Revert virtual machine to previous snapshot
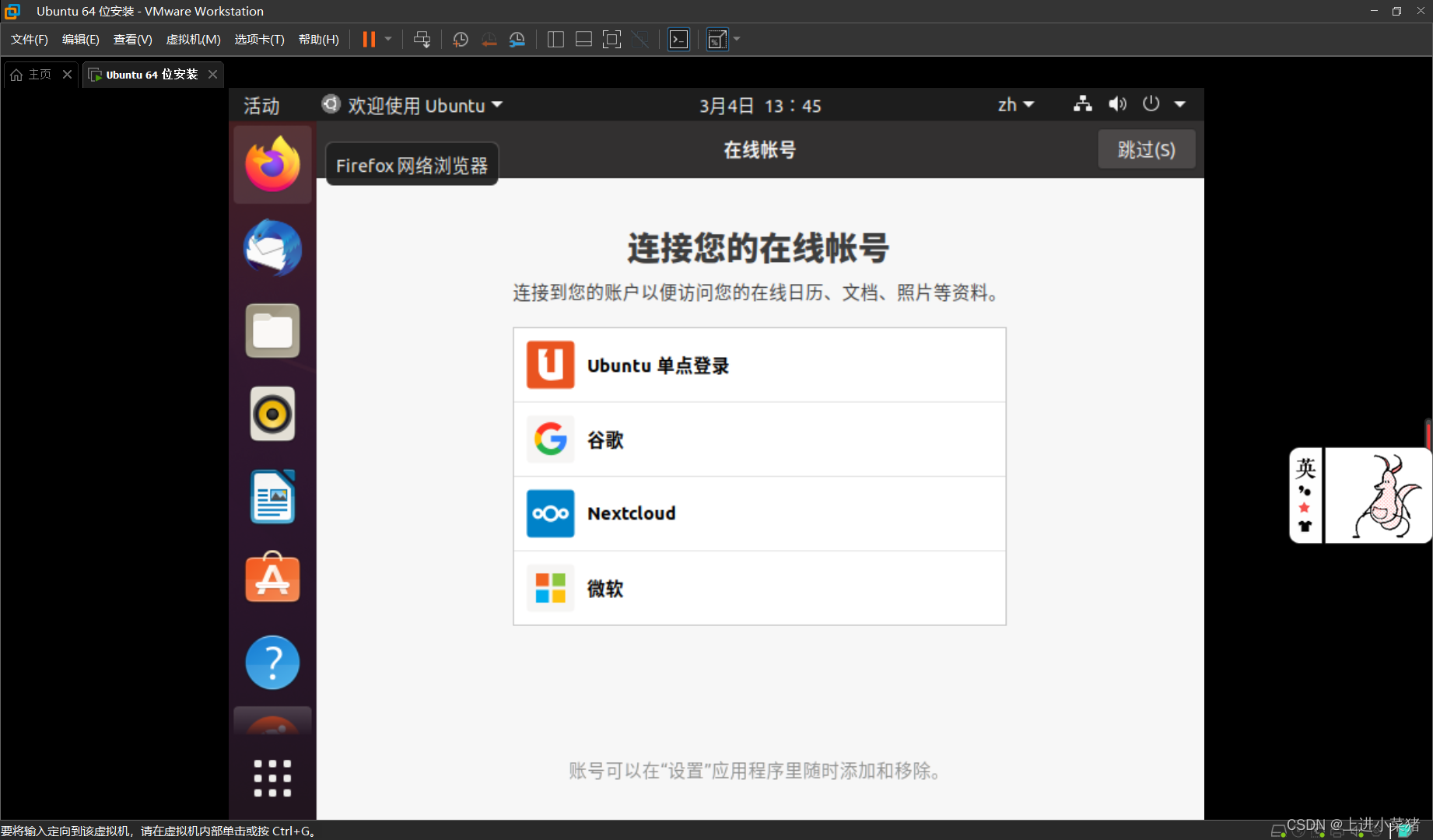The width and height of the screenshot is (1433, 840). tap(489, 40)
